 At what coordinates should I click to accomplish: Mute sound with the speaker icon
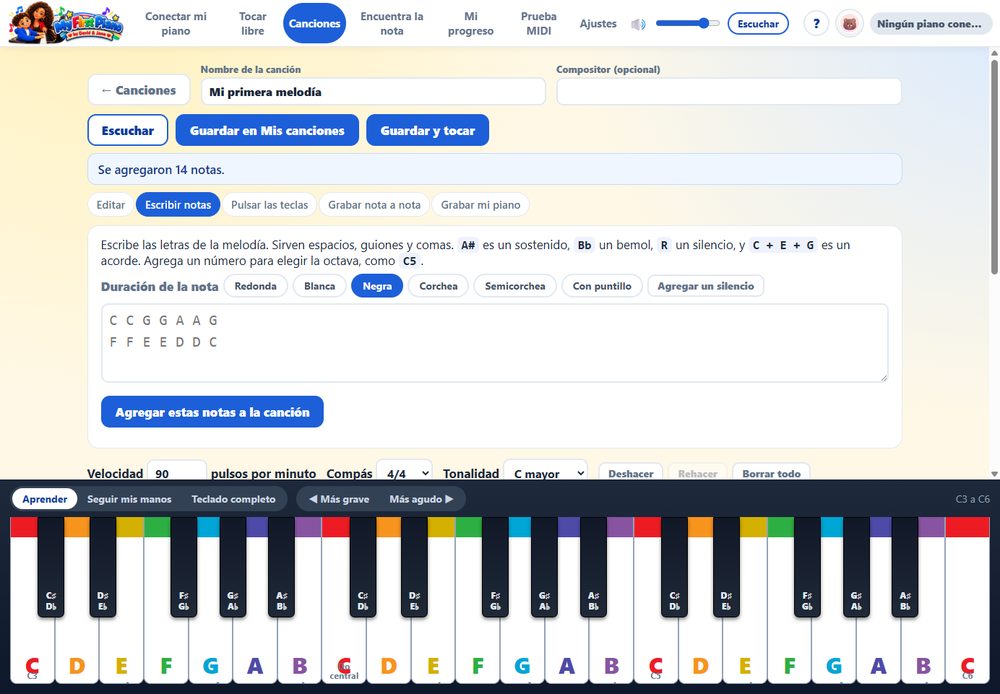638,24
